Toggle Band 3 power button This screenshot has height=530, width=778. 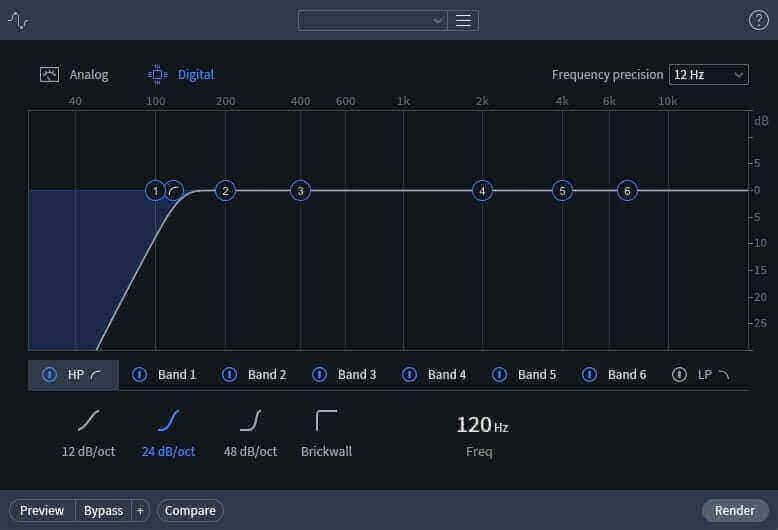pos(320,375)
